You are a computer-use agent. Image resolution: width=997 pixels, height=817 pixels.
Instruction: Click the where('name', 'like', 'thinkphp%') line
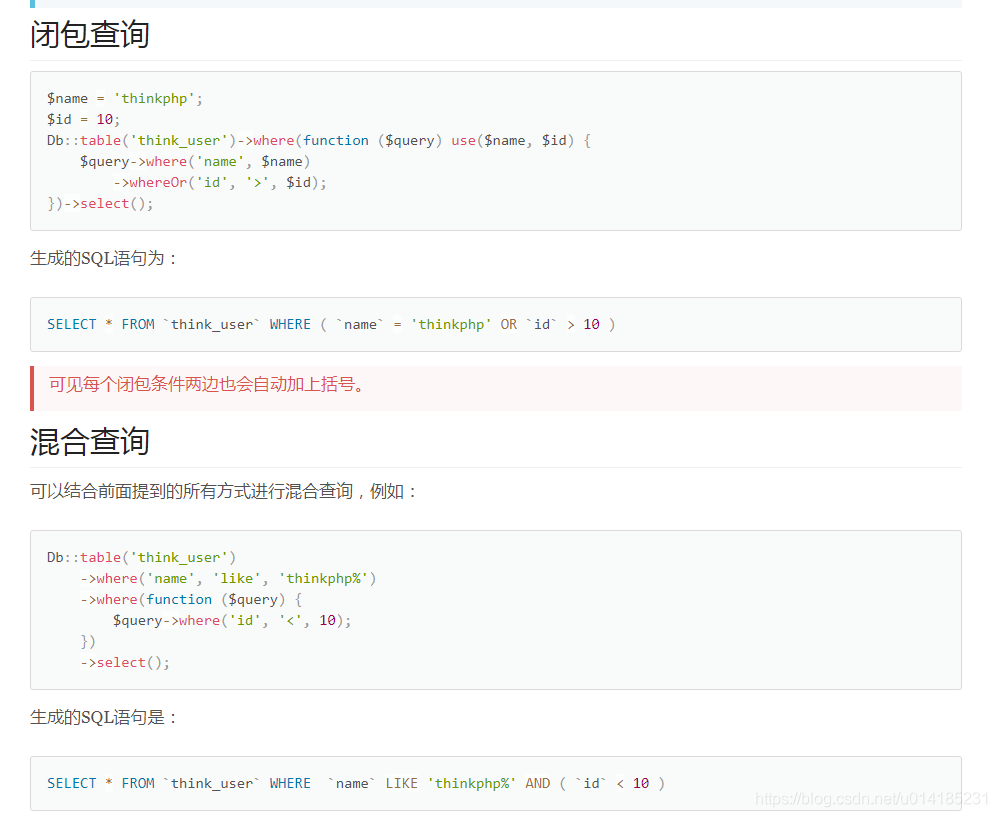coord(228,578)
